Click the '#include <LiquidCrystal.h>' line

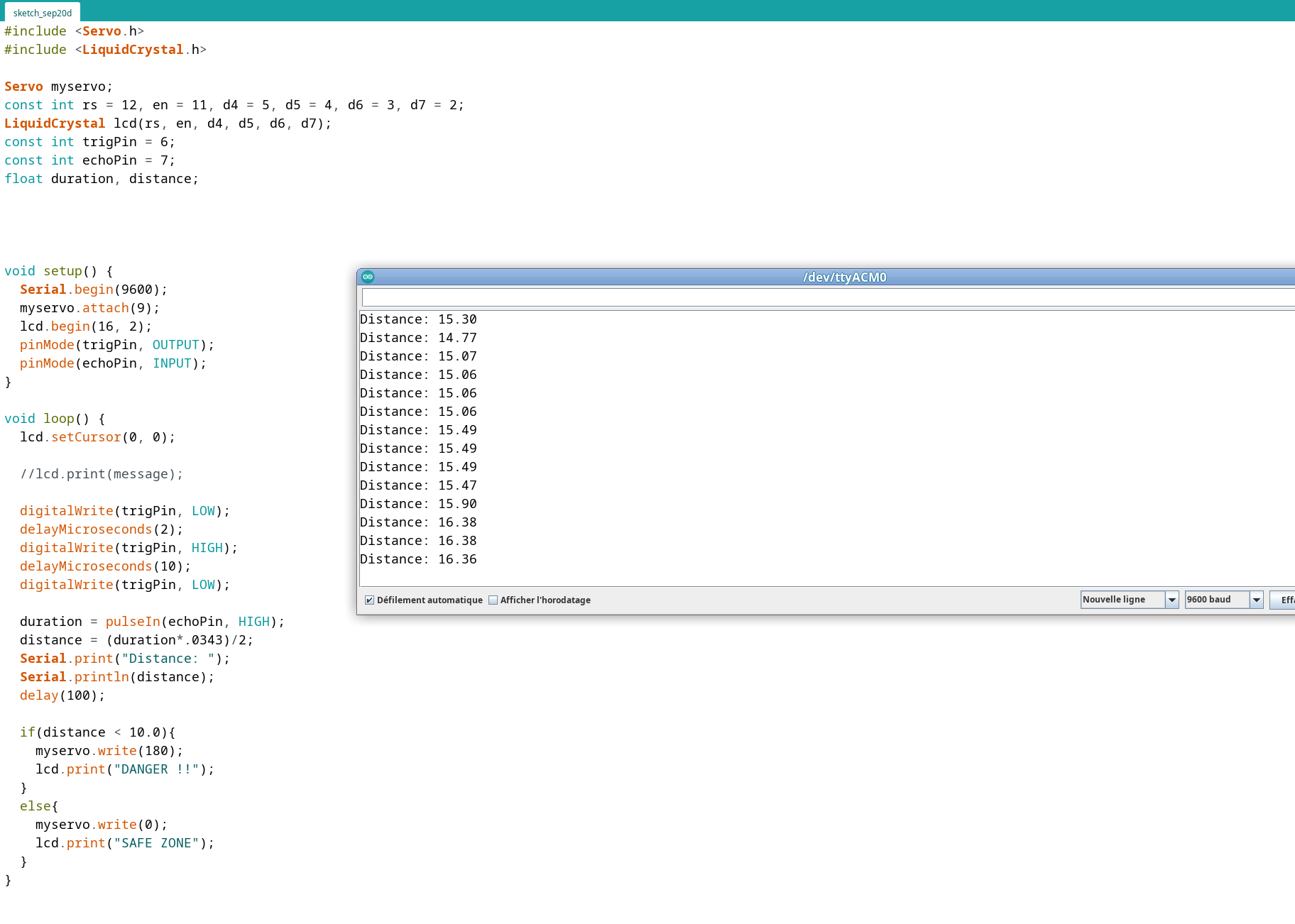tap(106, 50)
